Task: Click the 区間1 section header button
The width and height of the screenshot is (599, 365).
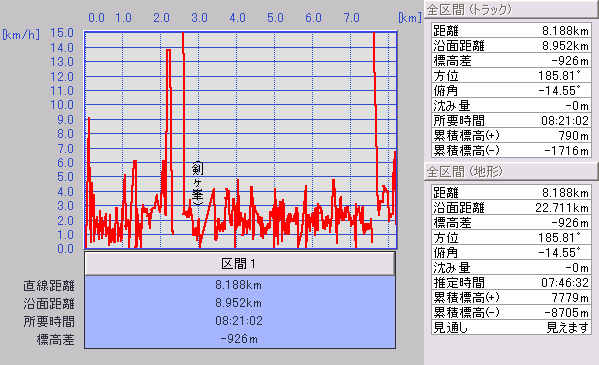Action: (240, 264)
